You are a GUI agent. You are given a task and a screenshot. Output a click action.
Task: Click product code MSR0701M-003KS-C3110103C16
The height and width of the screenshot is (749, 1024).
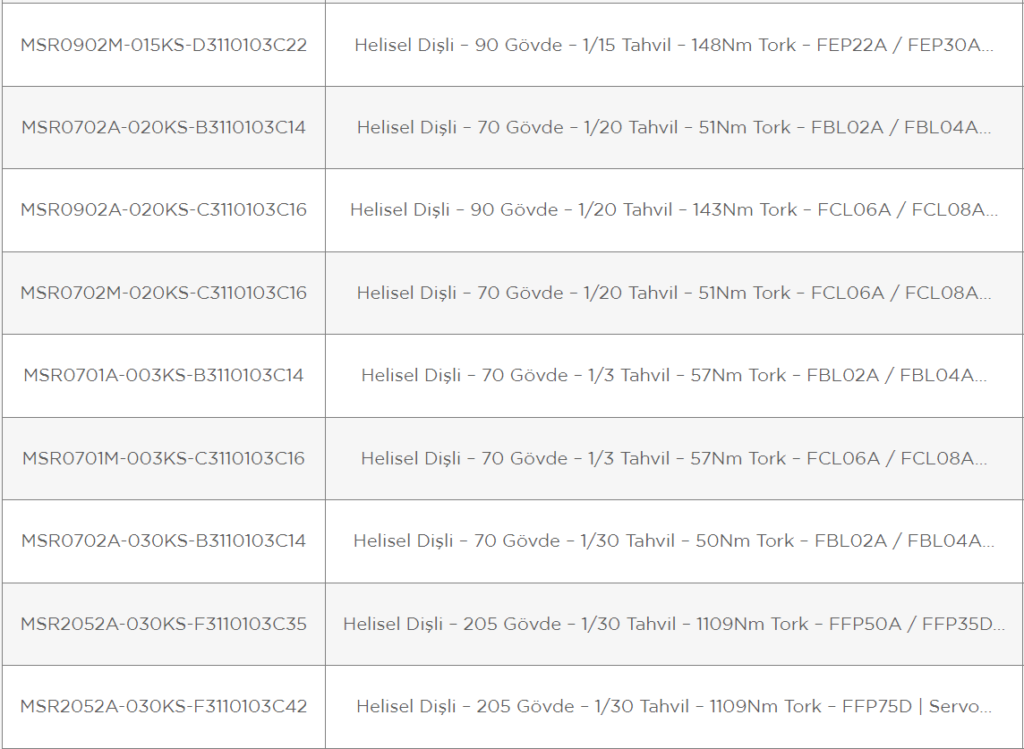(x=163, y=458)
